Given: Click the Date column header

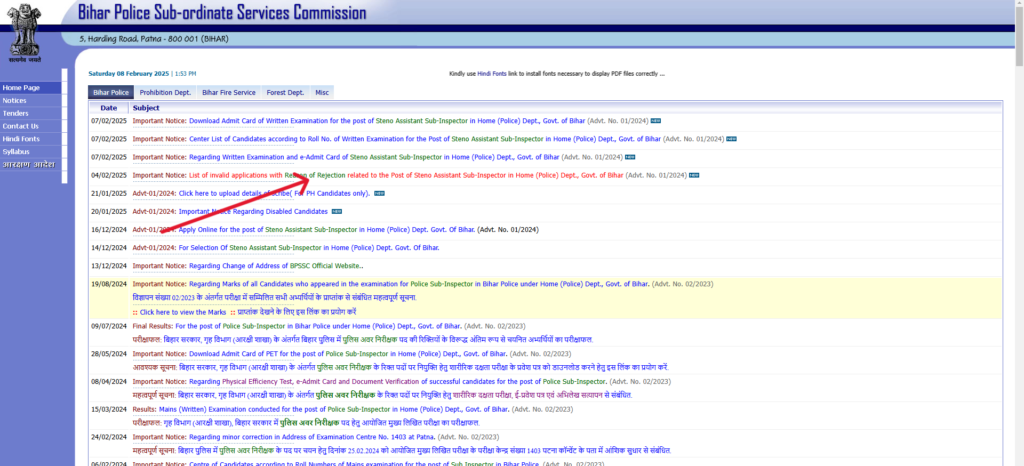Looking at the screenshot, I should click(109, 108).
